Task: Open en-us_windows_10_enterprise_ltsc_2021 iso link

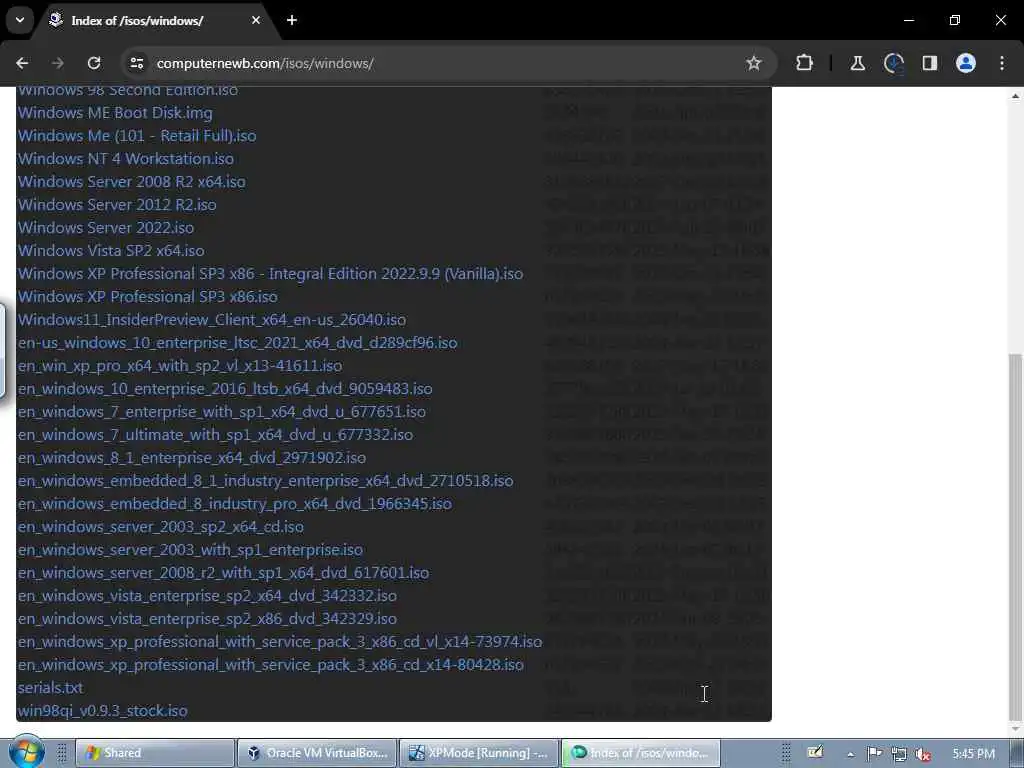Action: [238, 342]
